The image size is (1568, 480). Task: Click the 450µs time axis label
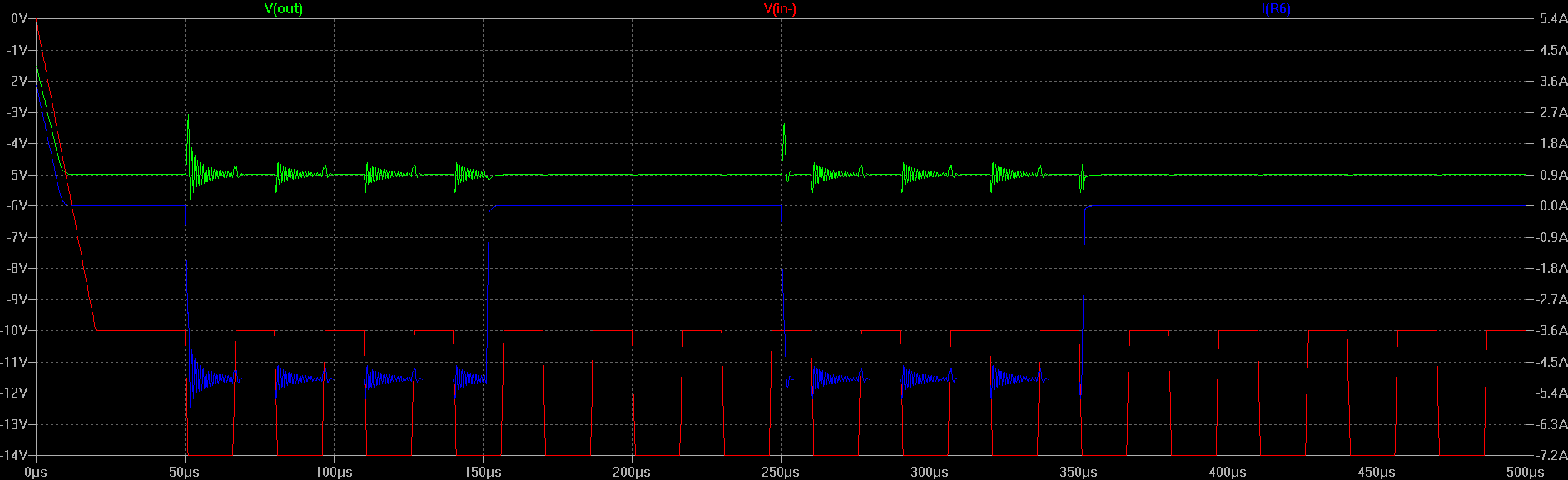(1377, 472)
